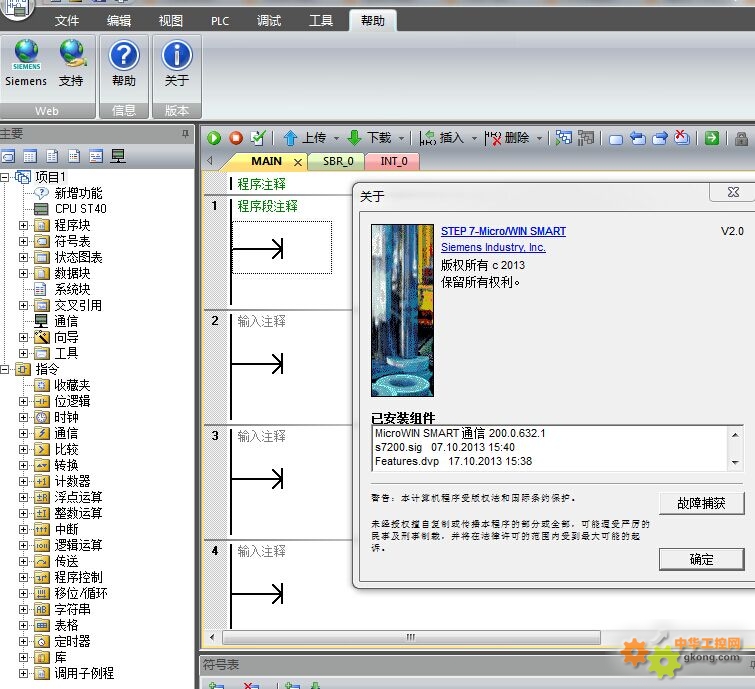Click the padlock icon in toolbar

click(x=742, y=139)
